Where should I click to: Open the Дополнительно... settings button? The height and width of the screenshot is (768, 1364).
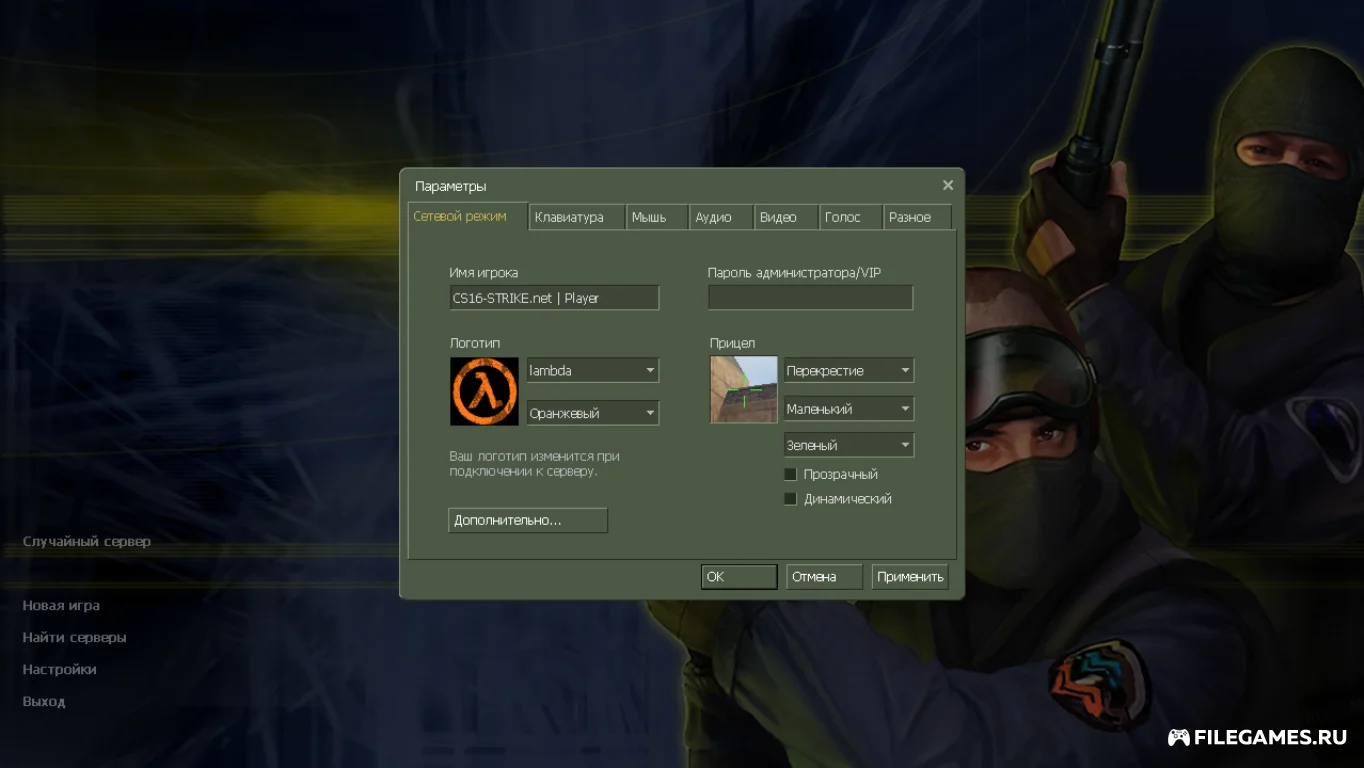pyautogui.click(x=528, y=520)
